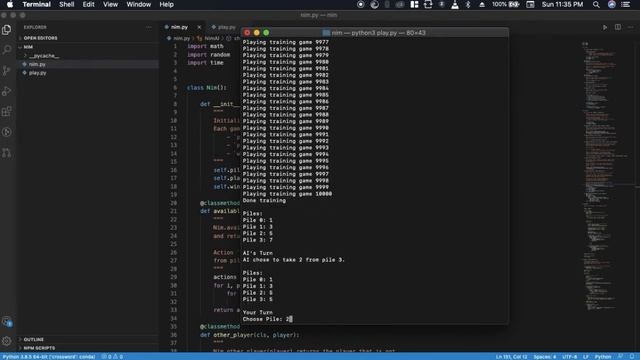Open the Terminal application menu
Screen dimensions: 640x360
(x=36, y=4)
